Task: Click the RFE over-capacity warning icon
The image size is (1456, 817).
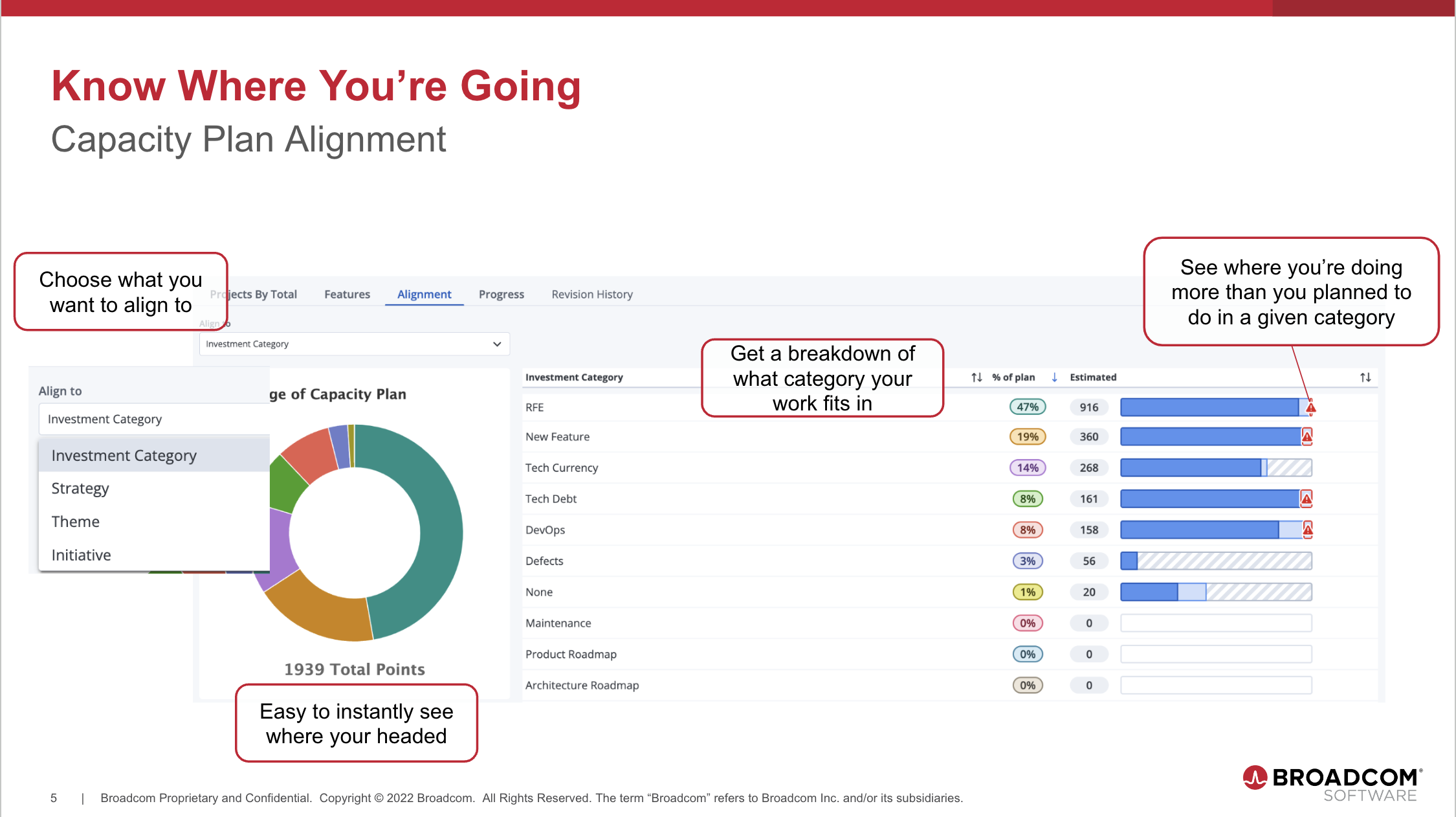Action: click(1310, 408)
